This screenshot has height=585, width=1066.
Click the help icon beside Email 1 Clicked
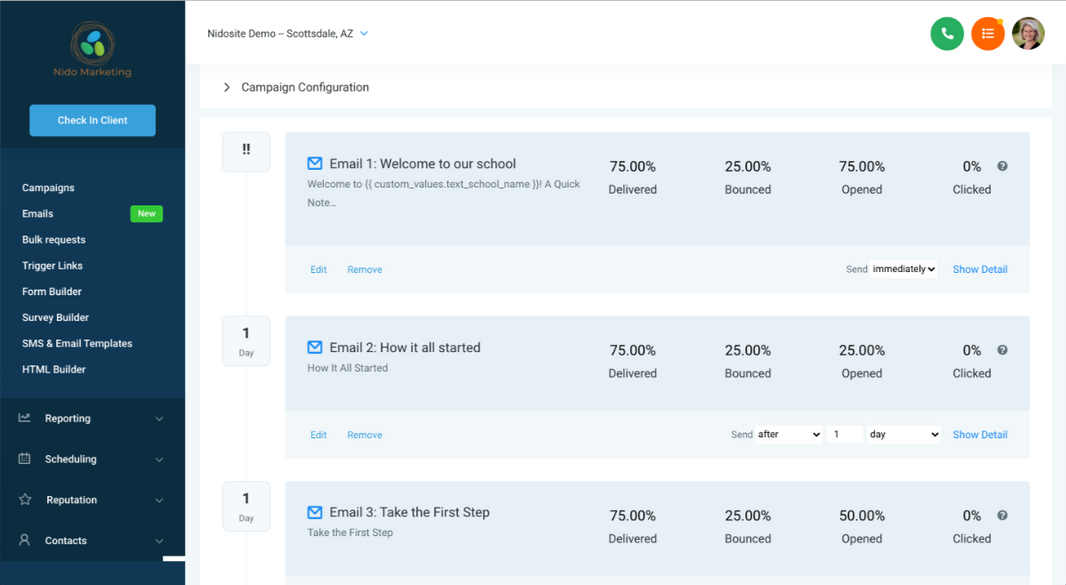click(1002, 167)
